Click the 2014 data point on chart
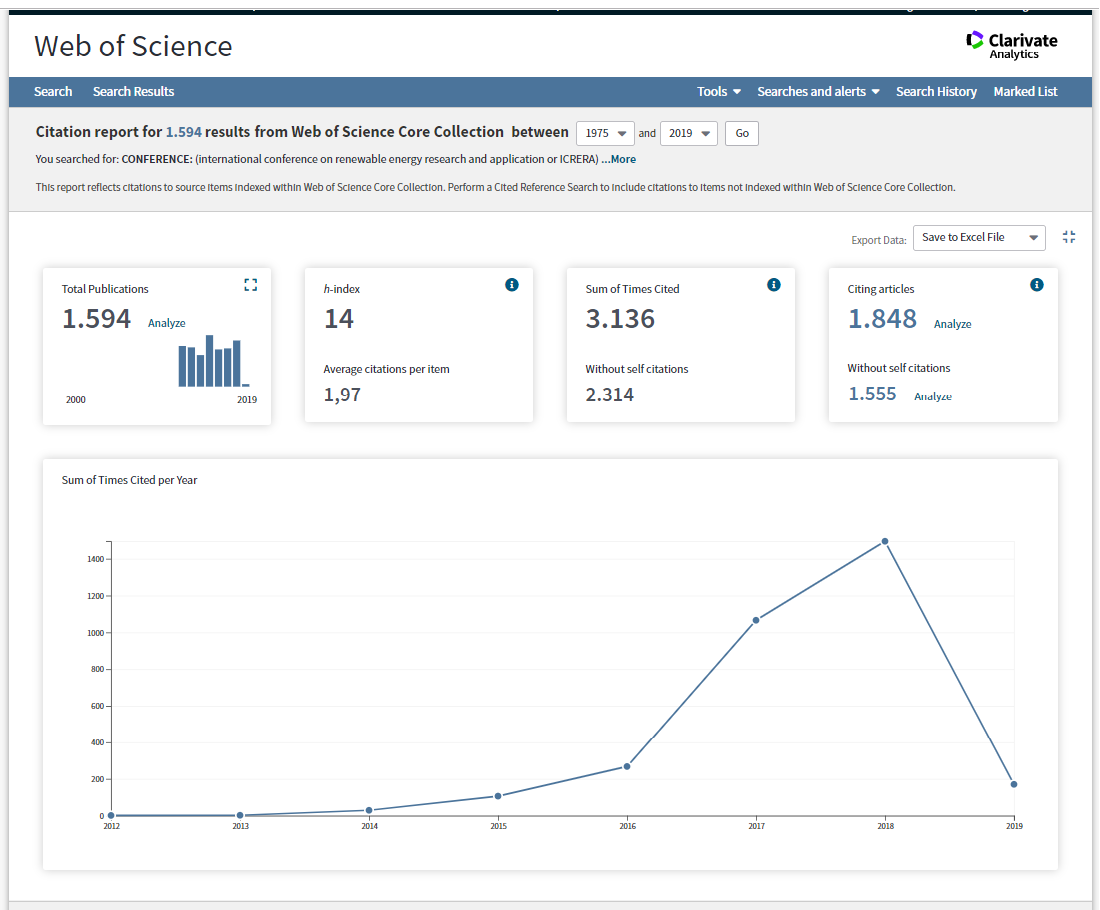Image resolution: width=1100 pixels, height=910 pixels. coord(369,810)
